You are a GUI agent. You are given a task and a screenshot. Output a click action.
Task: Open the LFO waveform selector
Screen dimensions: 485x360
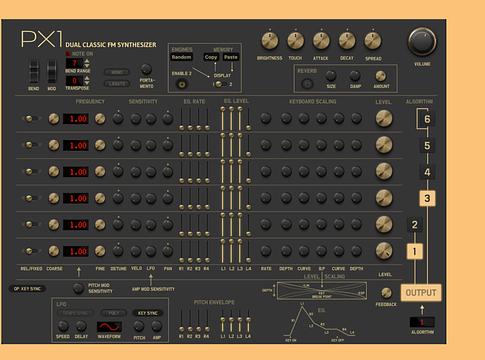(x=109, y=326)
